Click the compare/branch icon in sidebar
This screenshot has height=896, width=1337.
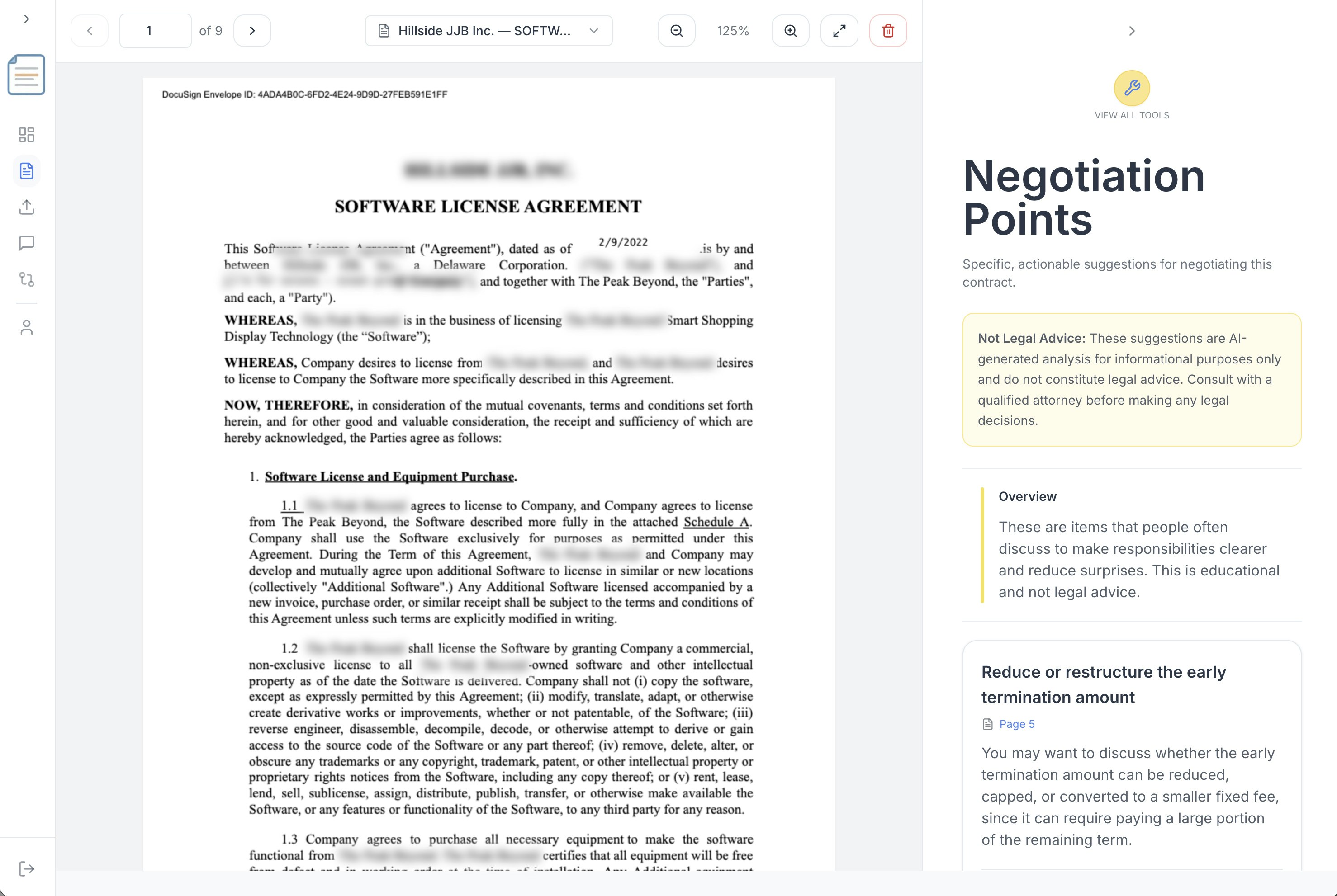tap(26, 279)
